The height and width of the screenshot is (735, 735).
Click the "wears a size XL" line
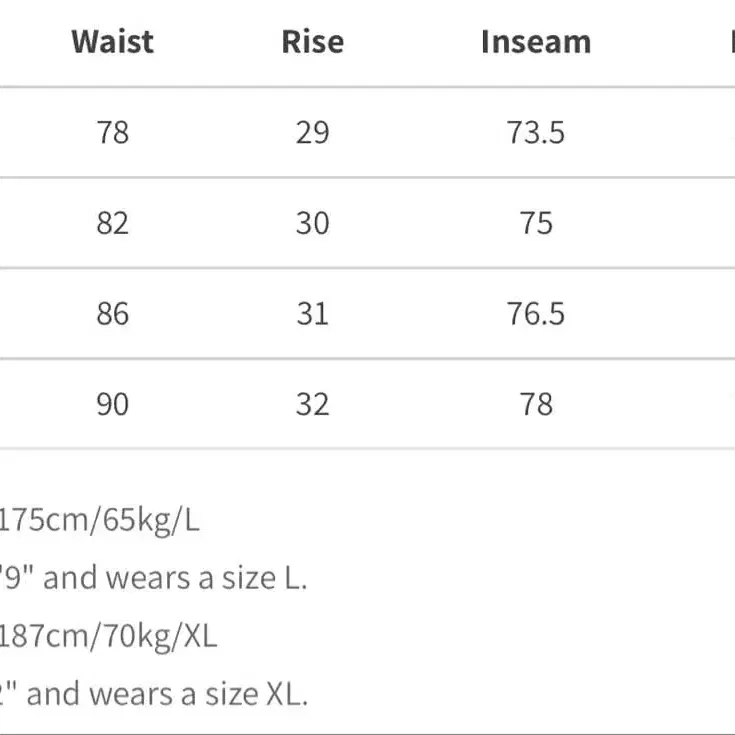pyautogui.click(x=154, y=694)
